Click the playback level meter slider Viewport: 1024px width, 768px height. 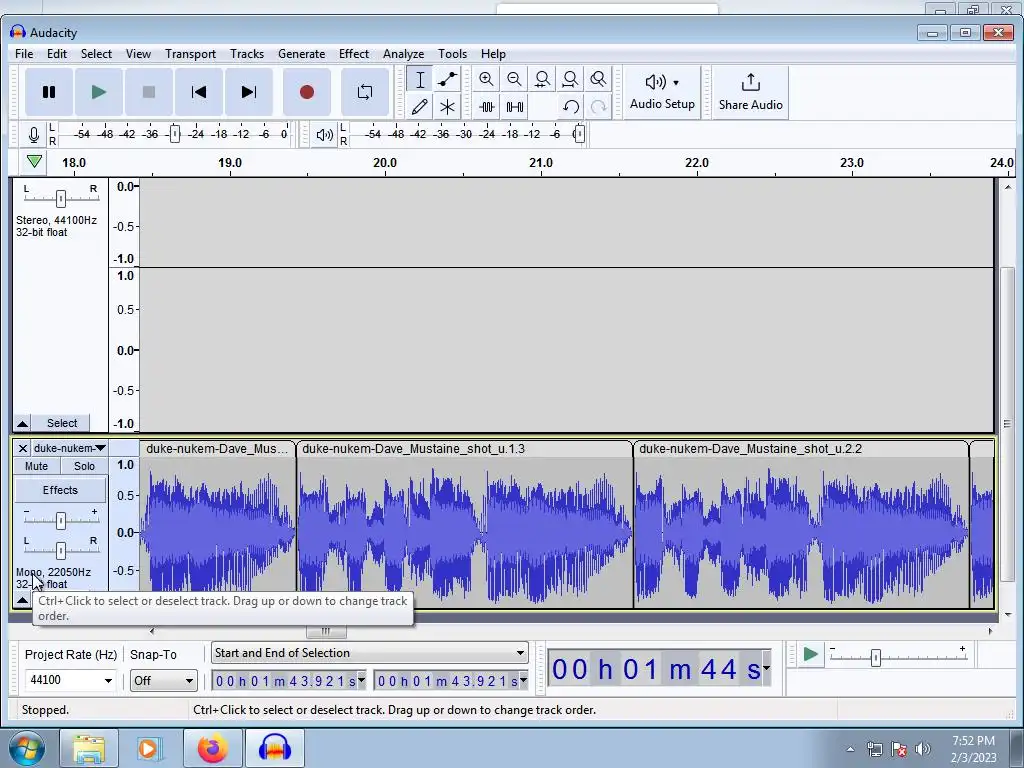coord(579,135)
